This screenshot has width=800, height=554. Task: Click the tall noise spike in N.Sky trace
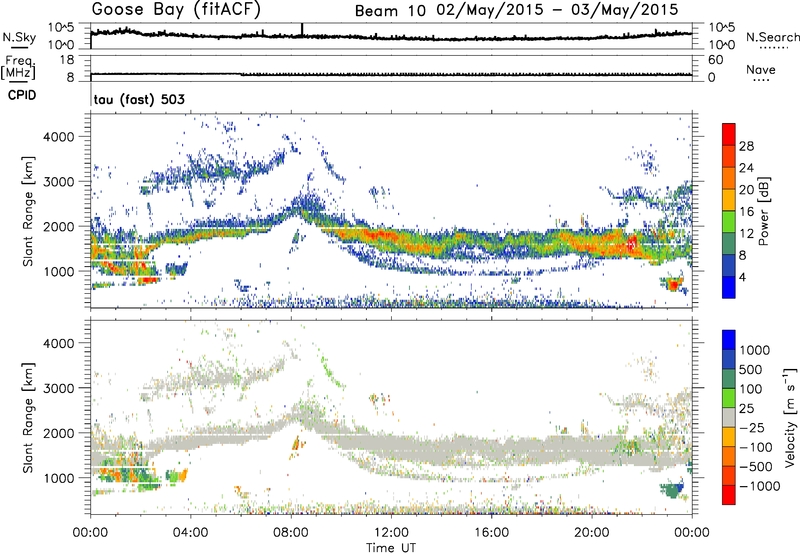[x=302, y=30]
